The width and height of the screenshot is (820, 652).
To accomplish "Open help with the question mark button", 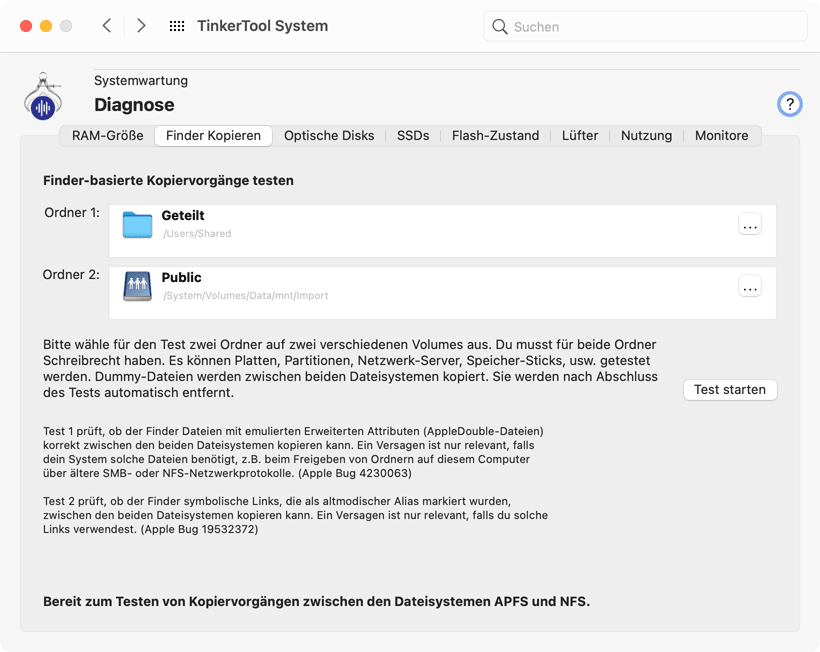I will [790, 104].
